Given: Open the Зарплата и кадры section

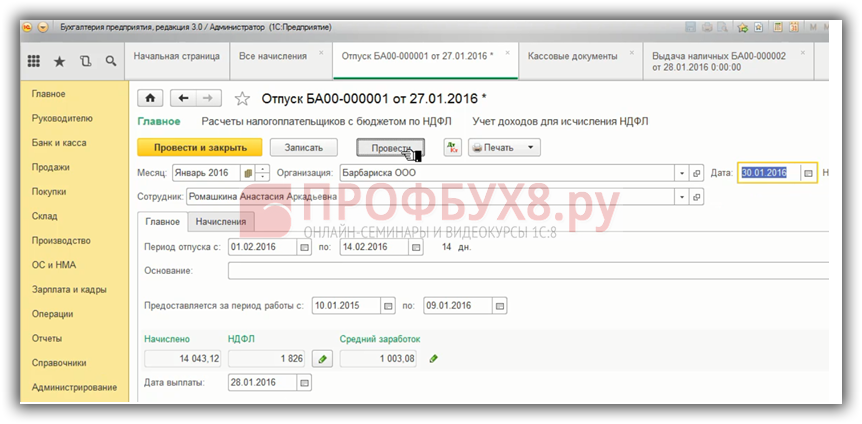Looking at the screenshot, I should 69,289.
